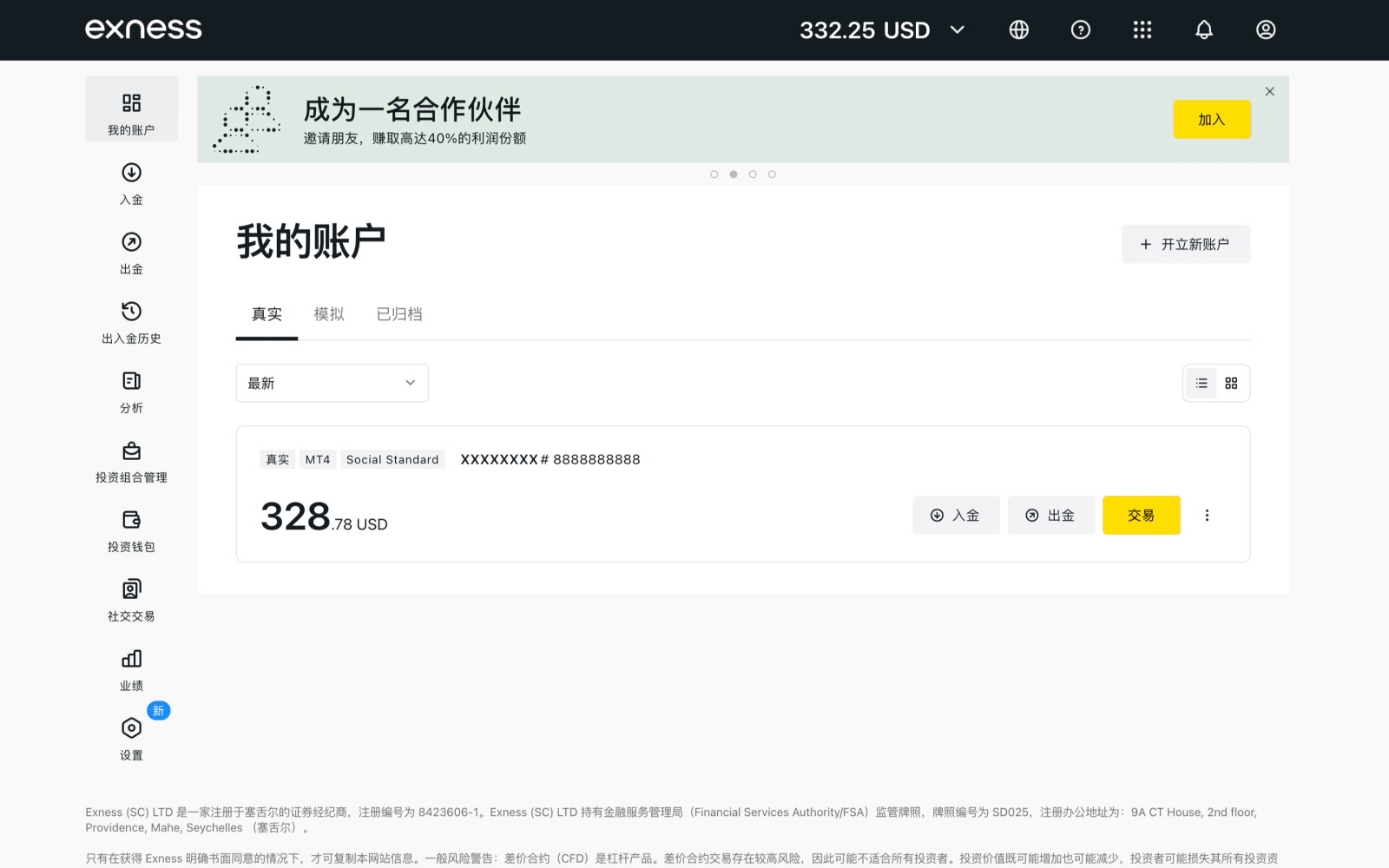
Task: Open the analysis (分析) sidebar icon
Action: 131,381
